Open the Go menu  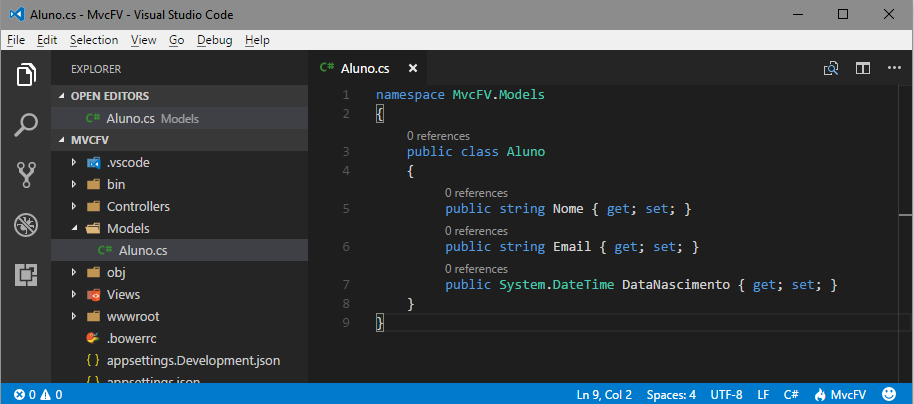(177, 40)
